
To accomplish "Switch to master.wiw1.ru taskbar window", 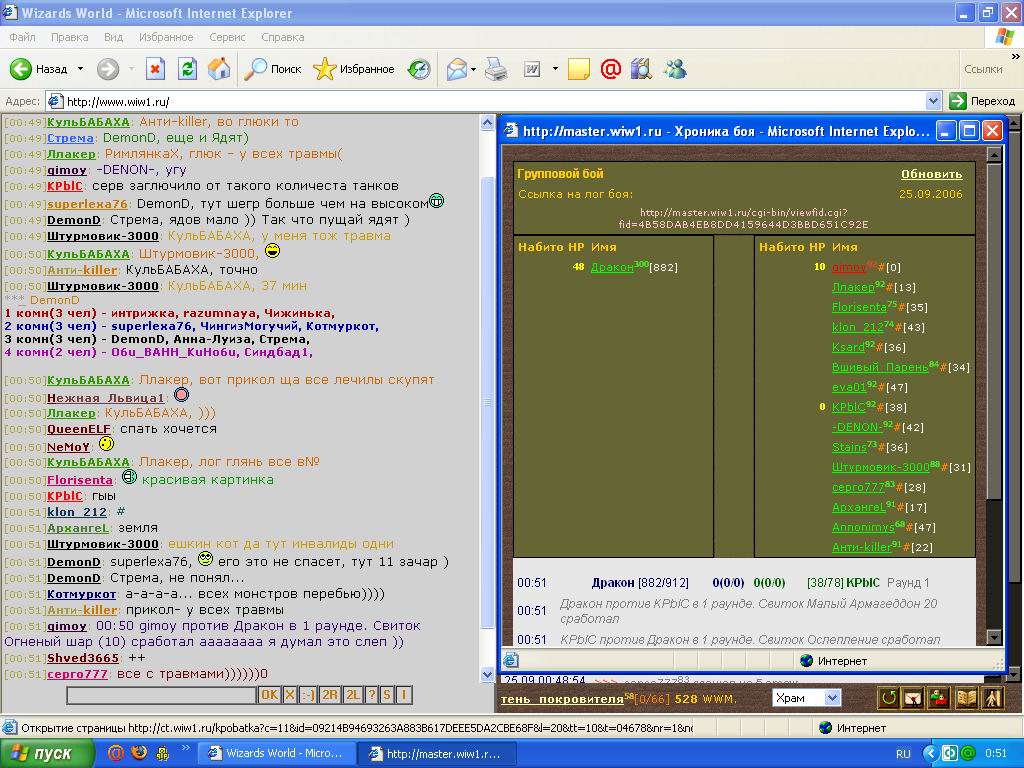I will 438,753.
